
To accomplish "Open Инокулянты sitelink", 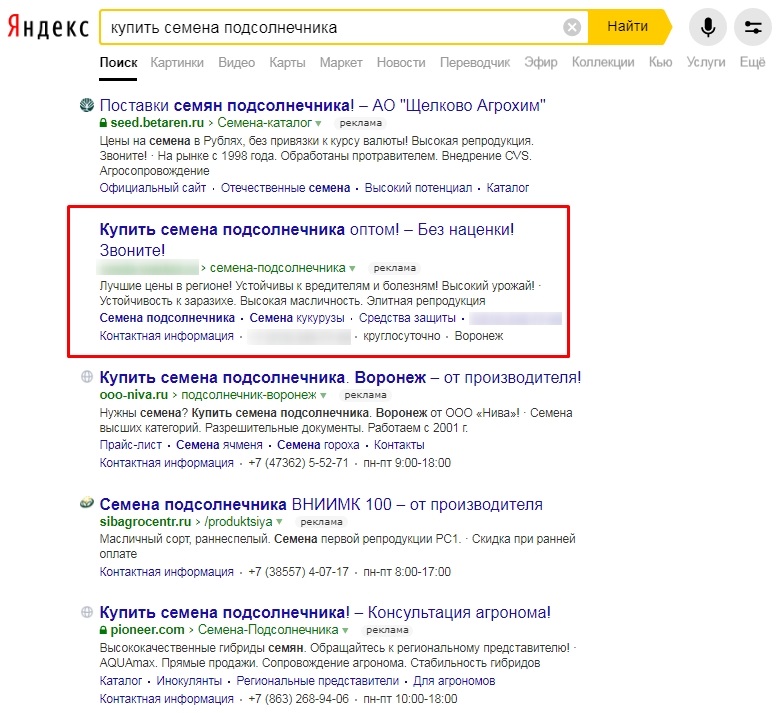I will tap(189, 680).
